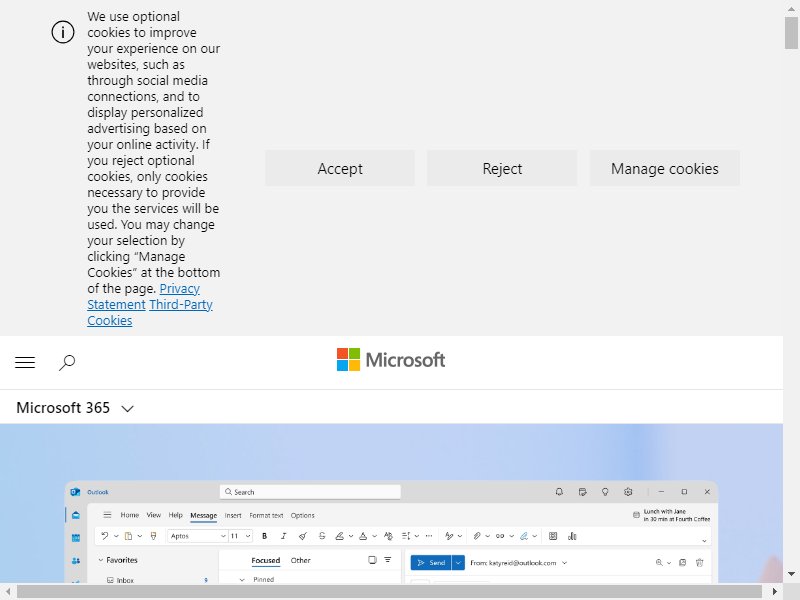Click the People icon in Outlook sidebar
Image resolution: width=800 pixels, height=600 pixels.
(x=76, y=561)
